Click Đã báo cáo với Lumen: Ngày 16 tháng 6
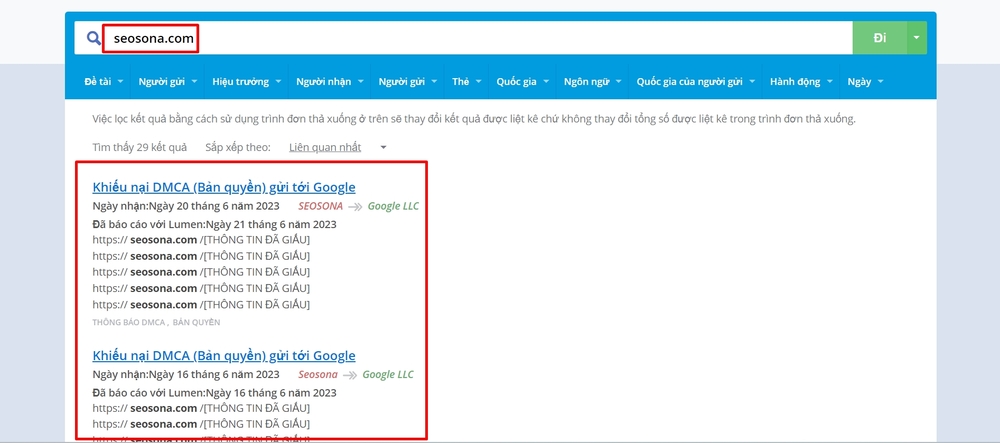 click(214, 393)
